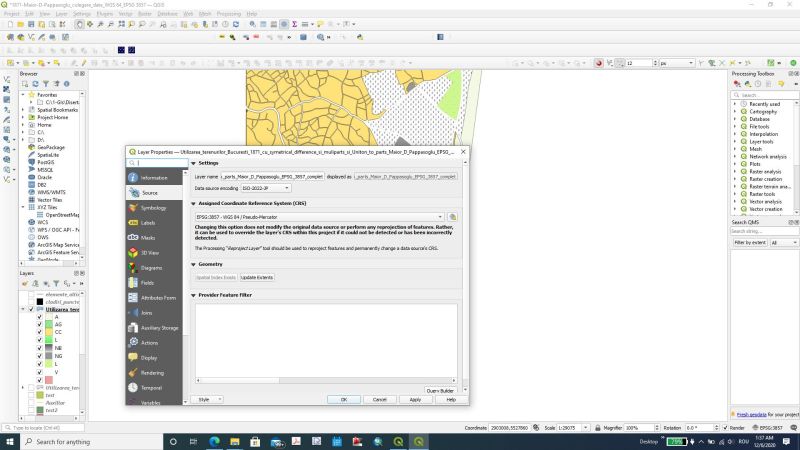Image resolution: width=800 pixels, height=450 pixels.
Task: Collapse the Favorites tree in Browser
Action: (x=23, y=95)
